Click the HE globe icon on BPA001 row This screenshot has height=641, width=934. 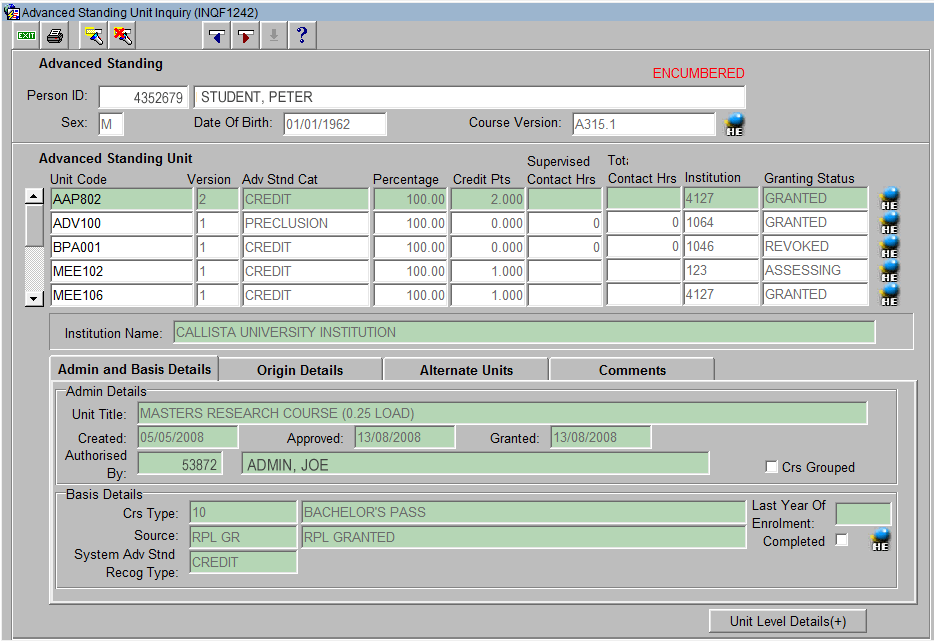click(x=889, y=247)
